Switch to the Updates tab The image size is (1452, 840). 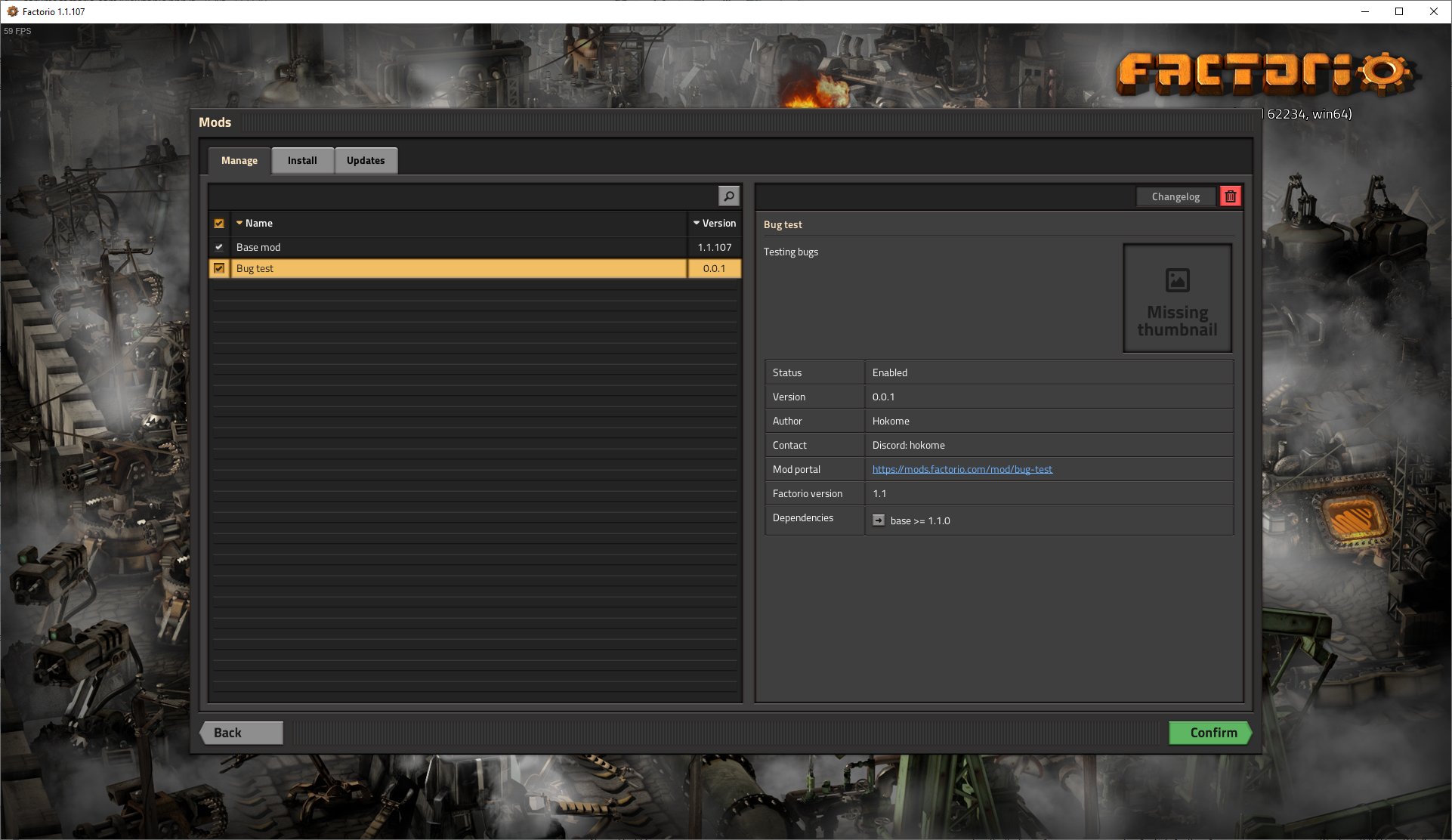click(x=366, y=160)
